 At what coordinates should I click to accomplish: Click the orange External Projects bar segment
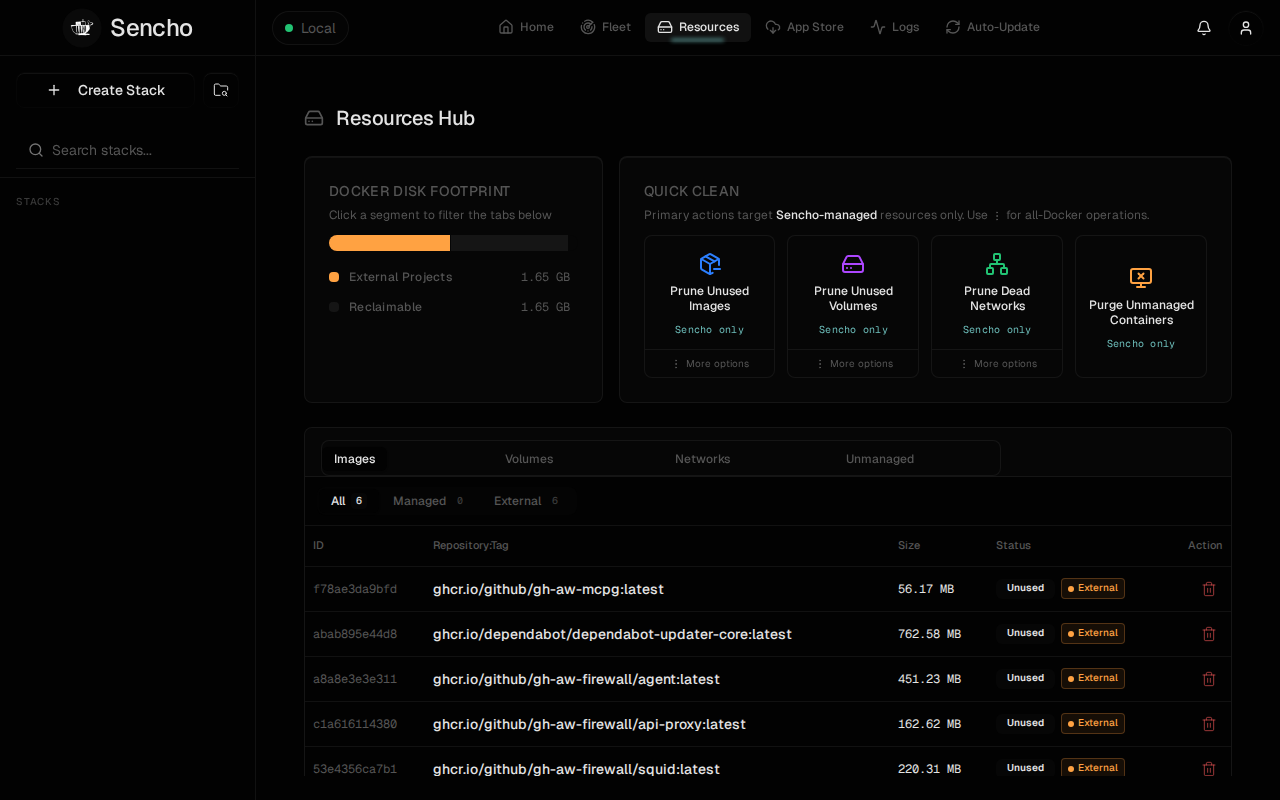coord(389,243)
